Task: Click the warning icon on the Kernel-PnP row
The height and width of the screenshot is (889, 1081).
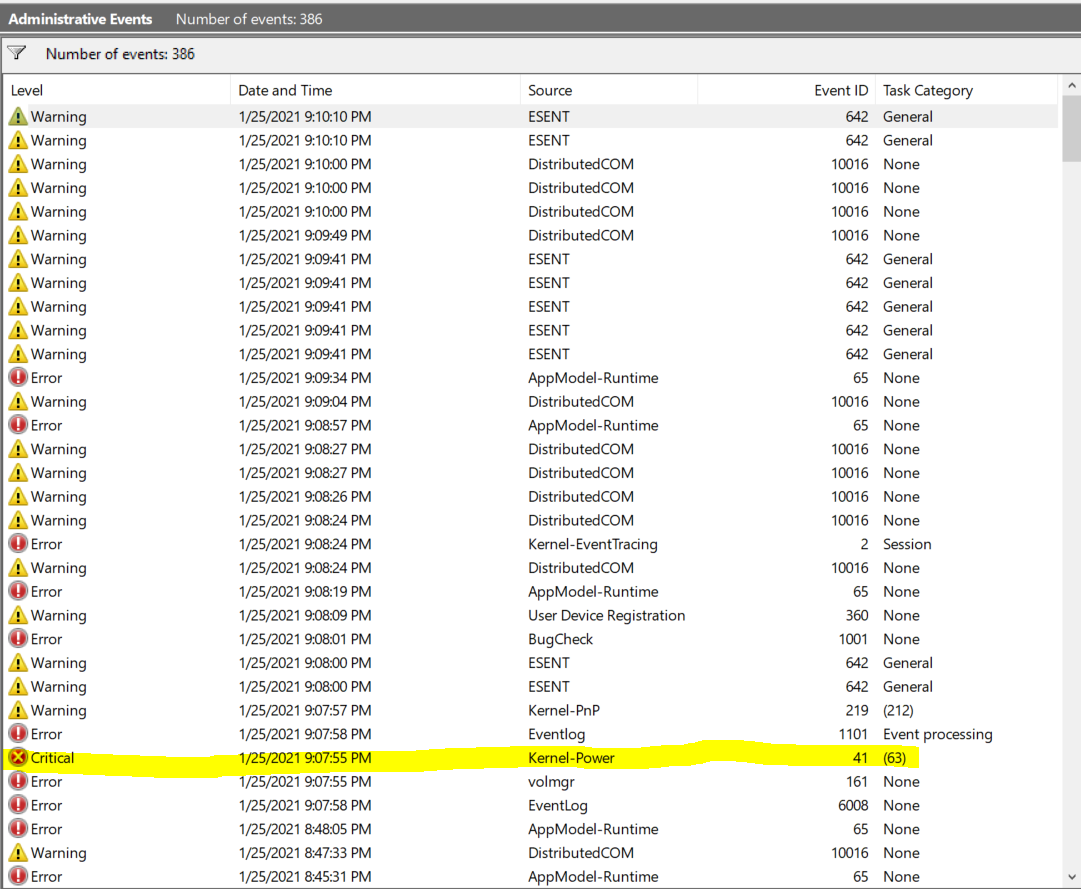Action: (18, 710)
